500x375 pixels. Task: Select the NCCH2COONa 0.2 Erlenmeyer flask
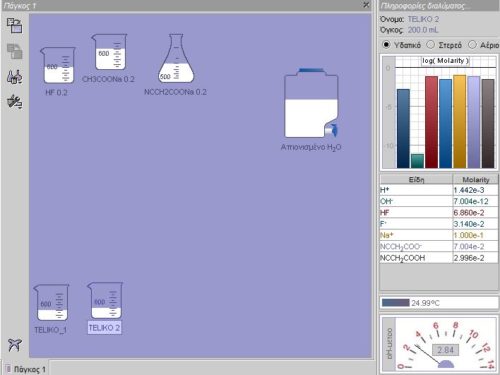tap(176, 58)
